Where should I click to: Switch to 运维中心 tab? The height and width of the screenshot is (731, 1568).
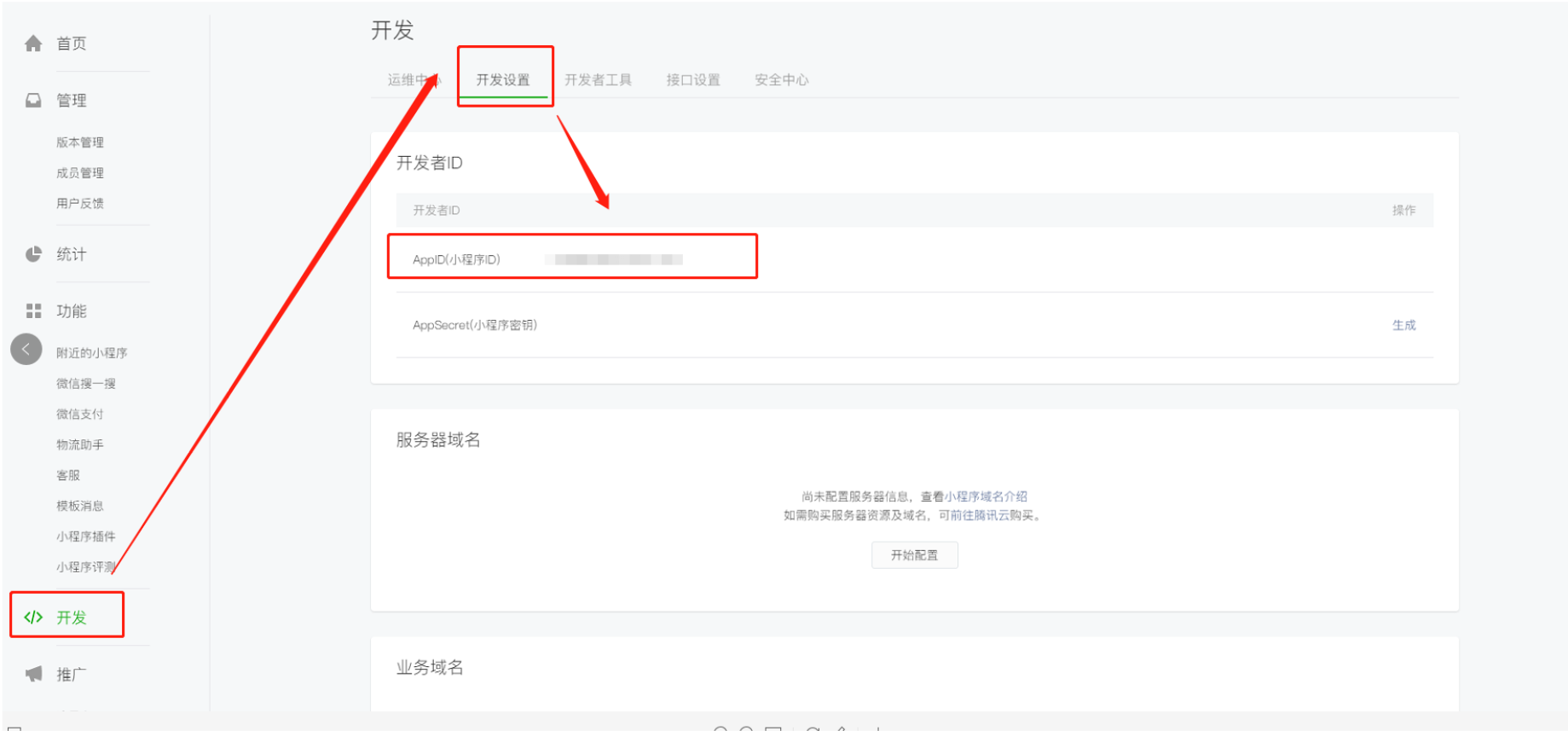click(x=414, y=79)
